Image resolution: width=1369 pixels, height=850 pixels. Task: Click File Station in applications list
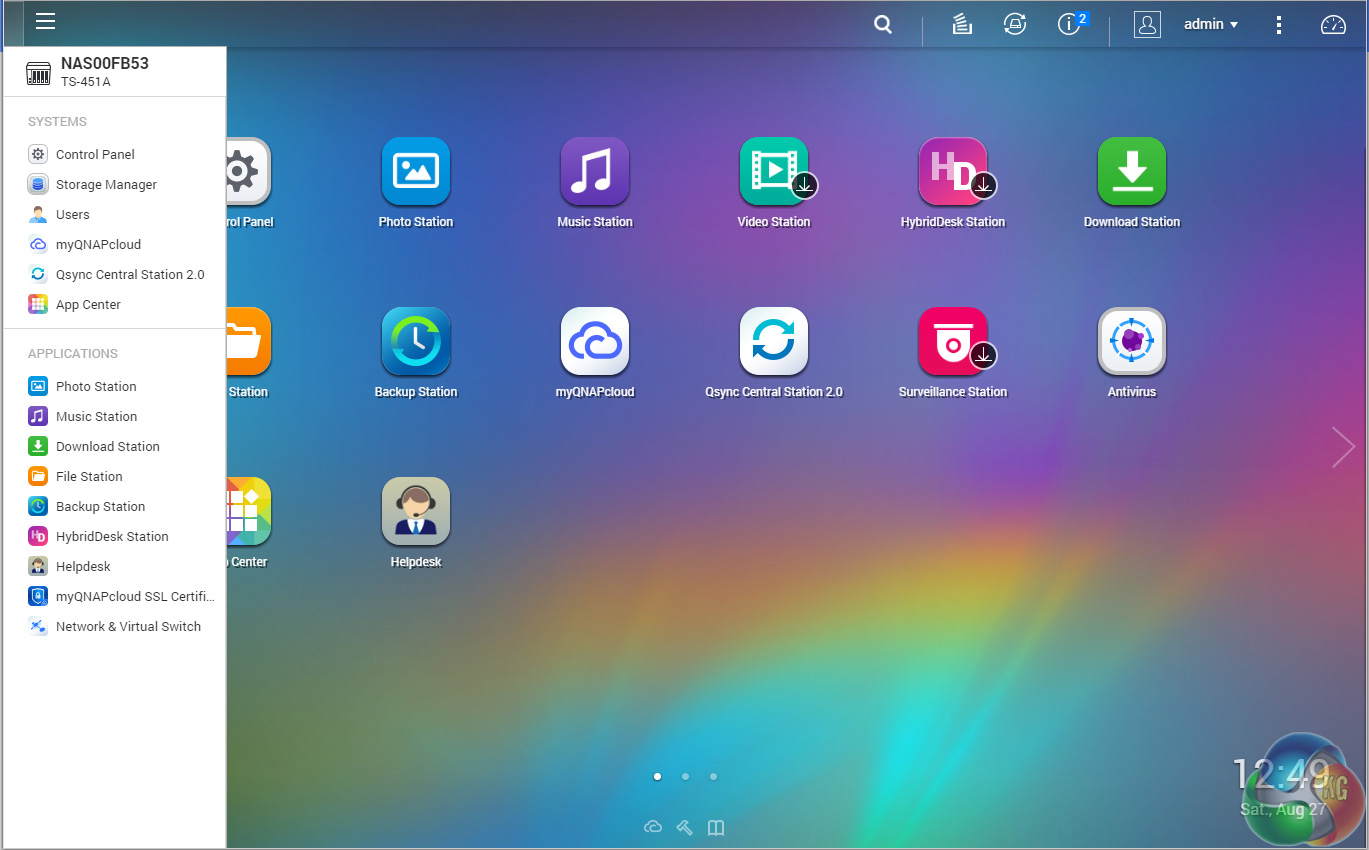(x=89, y=477)
